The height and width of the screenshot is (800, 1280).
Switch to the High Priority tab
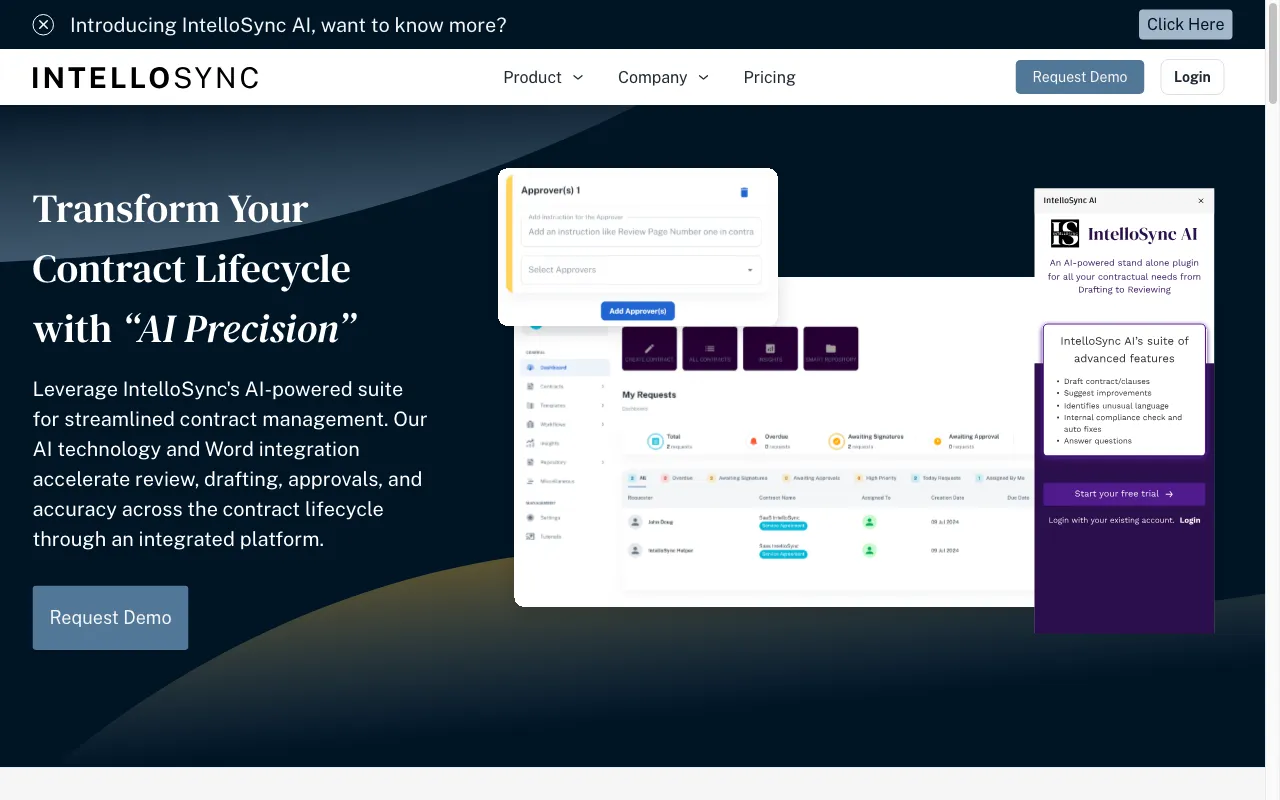(x=876, y=478)
